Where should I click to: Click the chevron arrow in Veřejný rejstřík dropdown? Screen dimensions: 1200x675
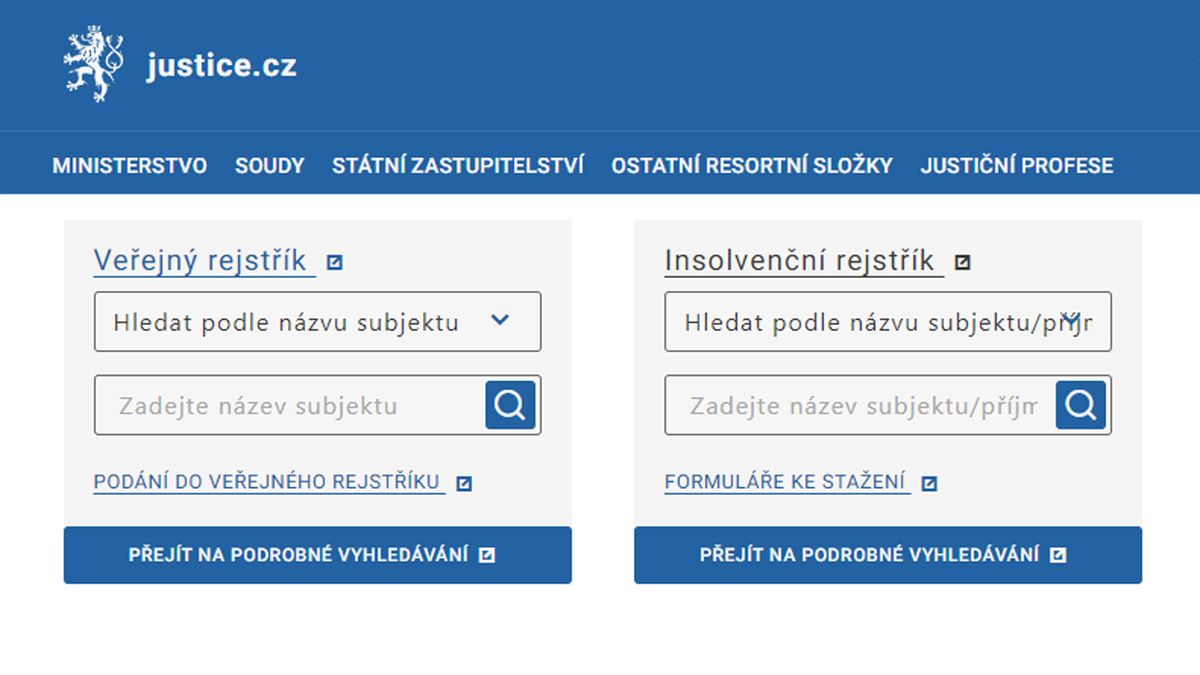point(501,320)
